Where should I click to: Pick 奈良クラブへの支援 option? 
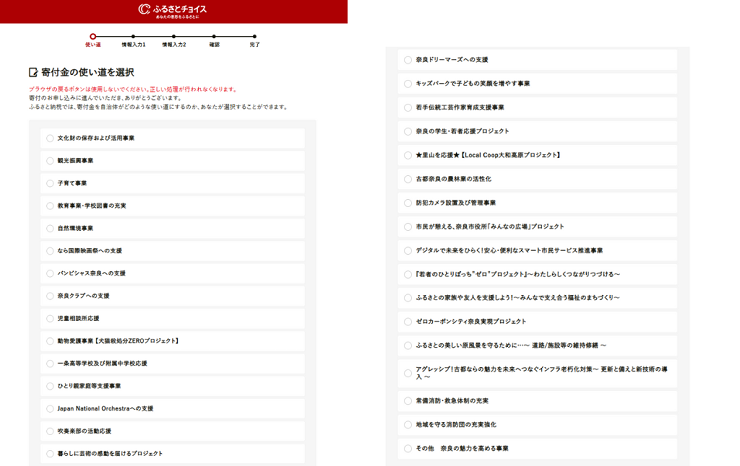tap(50, 296)
